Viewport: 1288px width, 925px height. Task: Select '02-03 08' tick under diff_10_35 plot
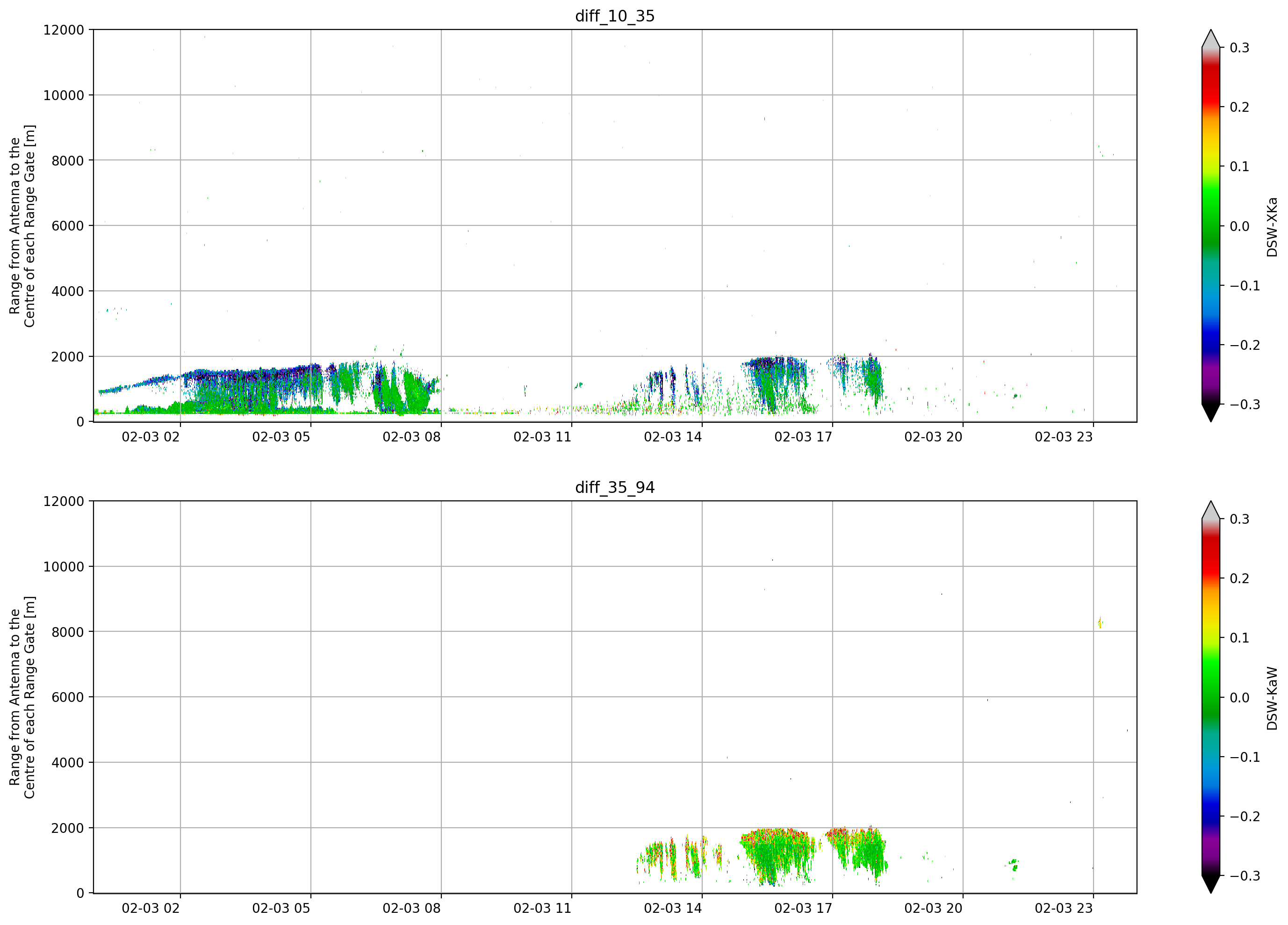pos(412,437)
